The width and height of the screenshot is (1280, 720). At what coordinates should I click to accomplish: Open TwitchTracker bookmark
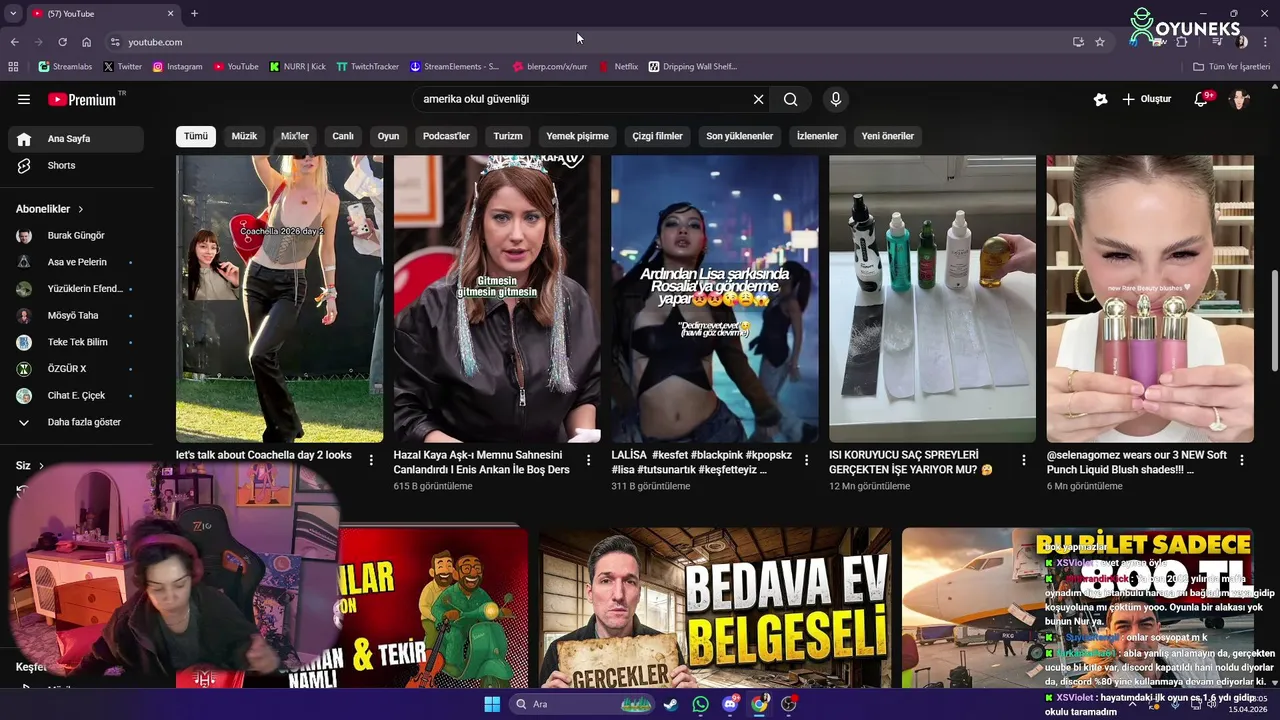367,67
